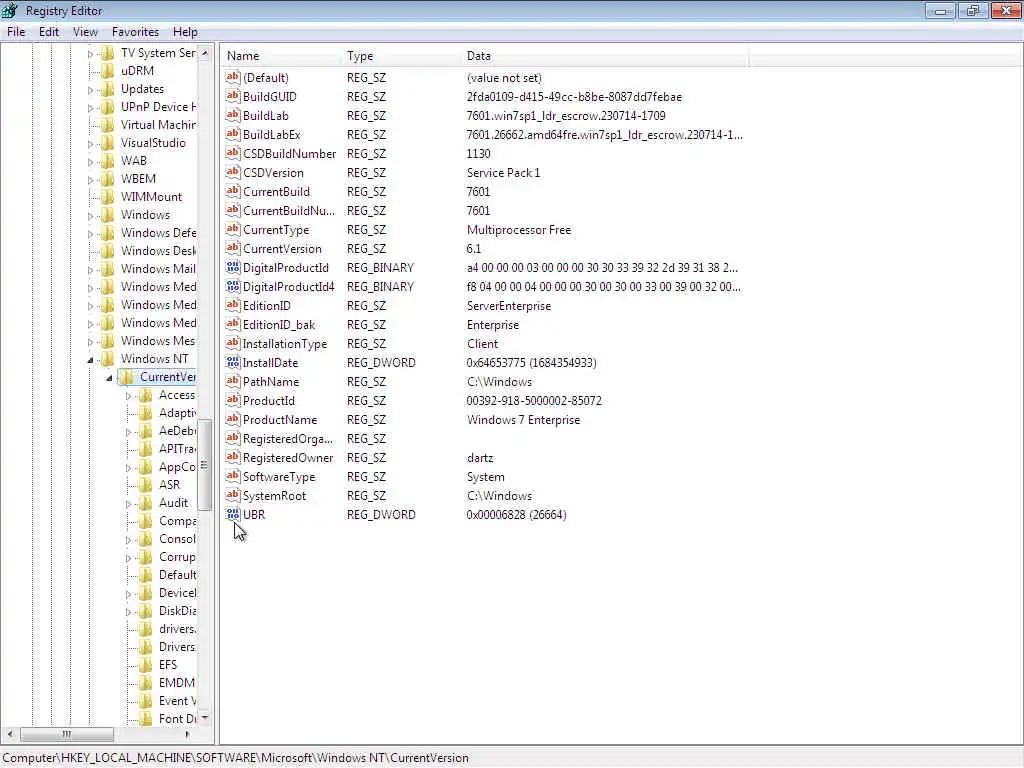Viewport: 1024px width, 768px height.
Task: Click the folder icon of VisualStudio key
Action: (x=108, y=142)
